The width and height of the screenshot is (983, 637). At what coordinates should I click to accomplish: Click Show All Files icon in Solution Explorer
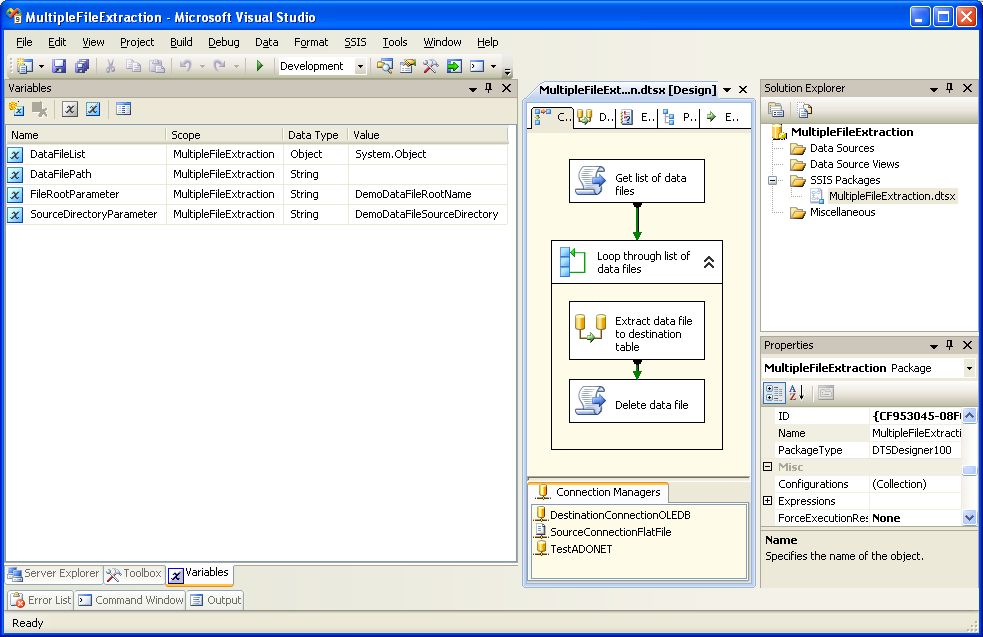click(x=805, y=110)
